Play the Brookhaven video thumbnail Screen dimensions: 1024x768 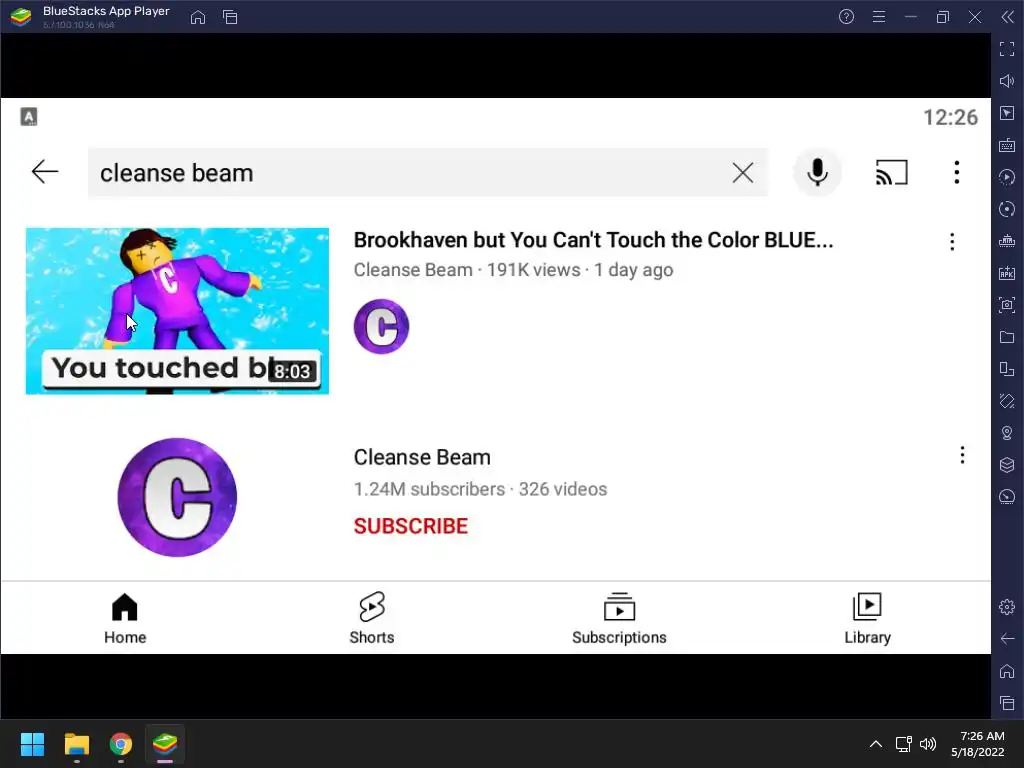177,311
